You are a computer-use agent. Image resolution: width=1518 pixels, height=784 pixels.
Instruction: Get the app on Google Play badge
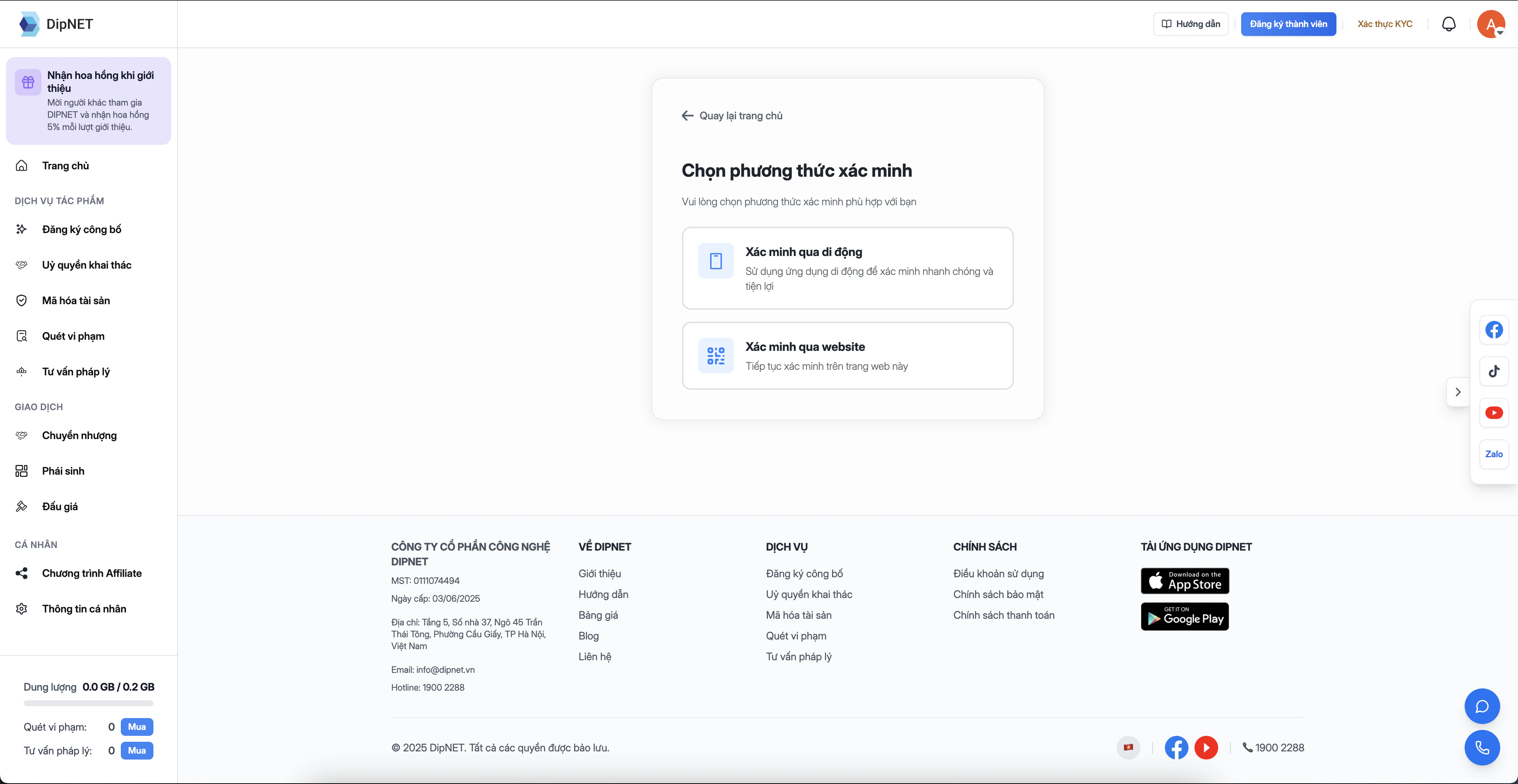pos(1185,616)
